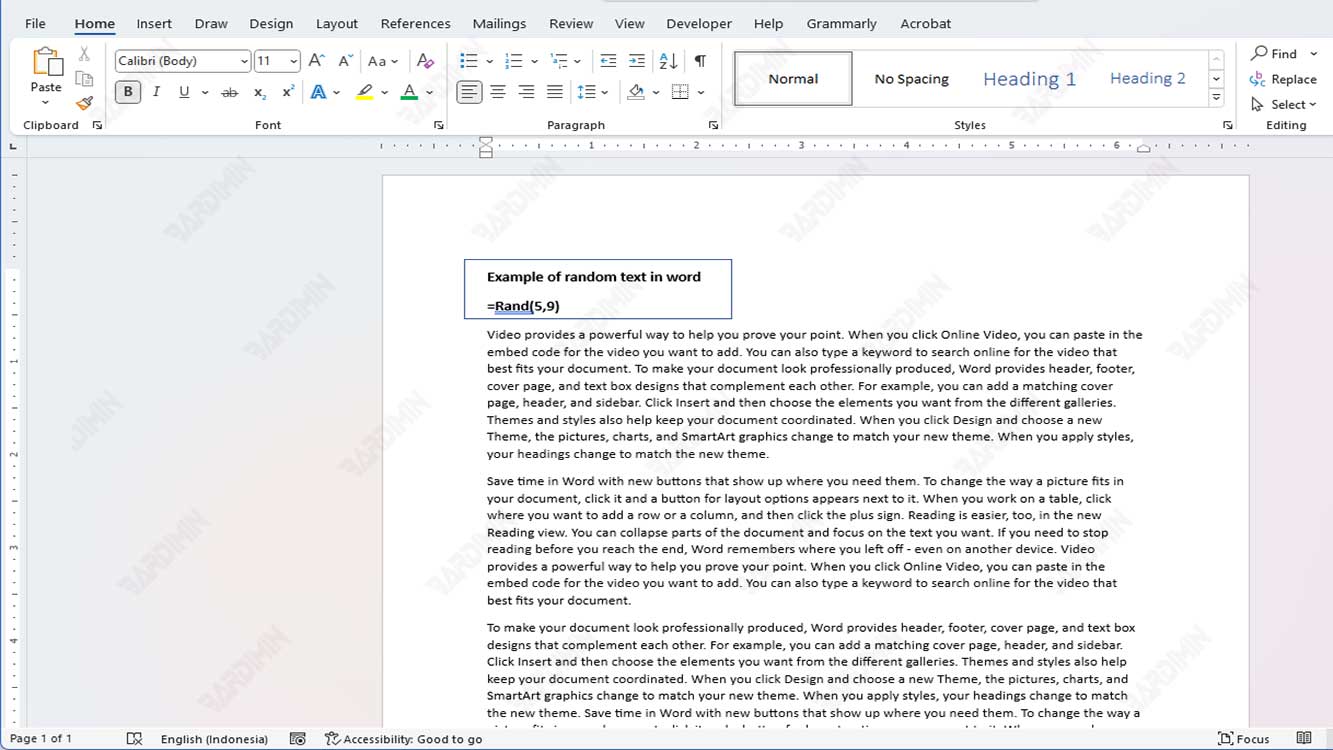Screen dimensions: 1333x750
Task: Open the numbering list library dropdown
Action: 534,61
